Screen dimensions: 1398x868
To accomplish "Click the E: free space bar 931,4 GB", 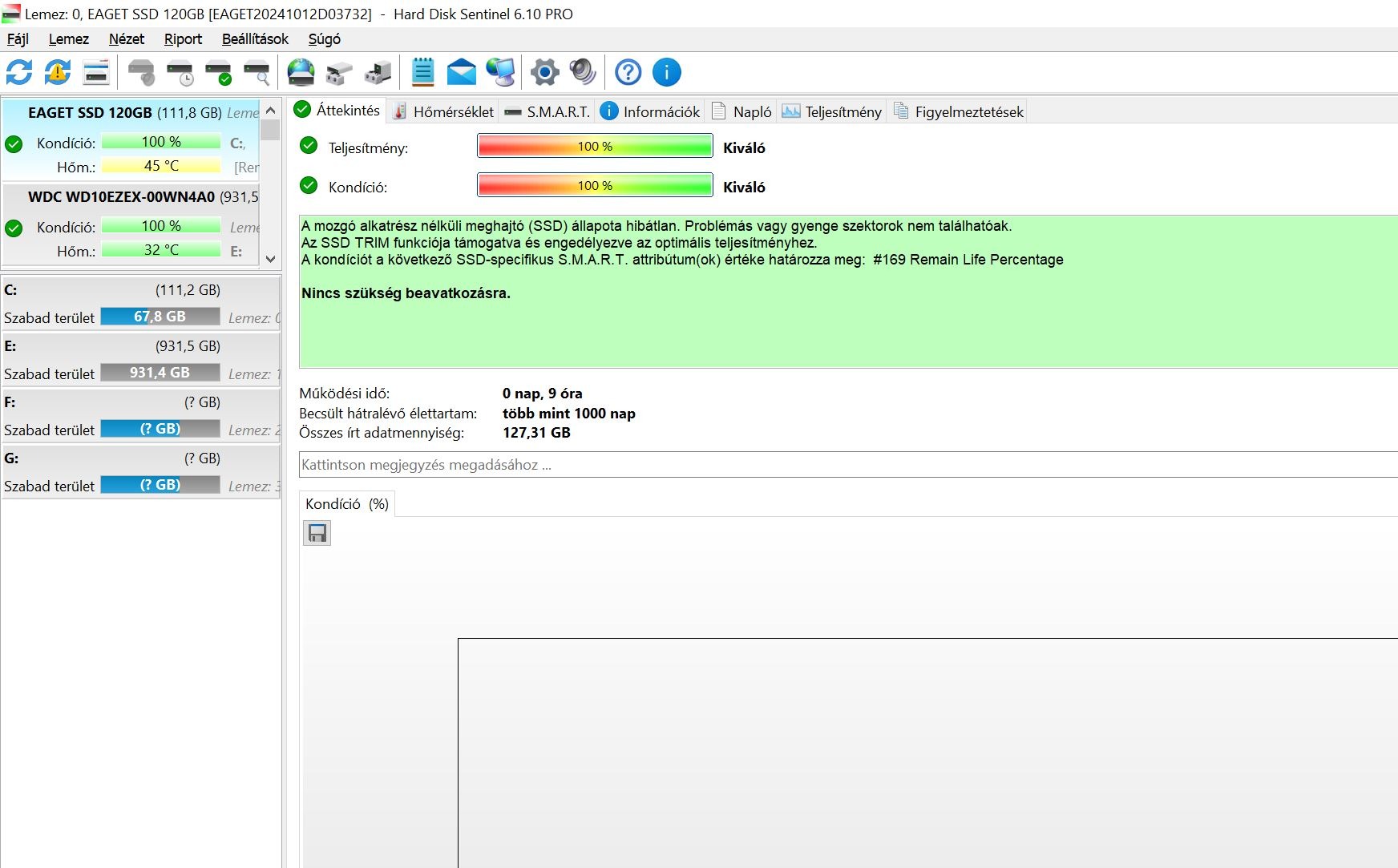I will pyautogui.click(x=160, y=373).
